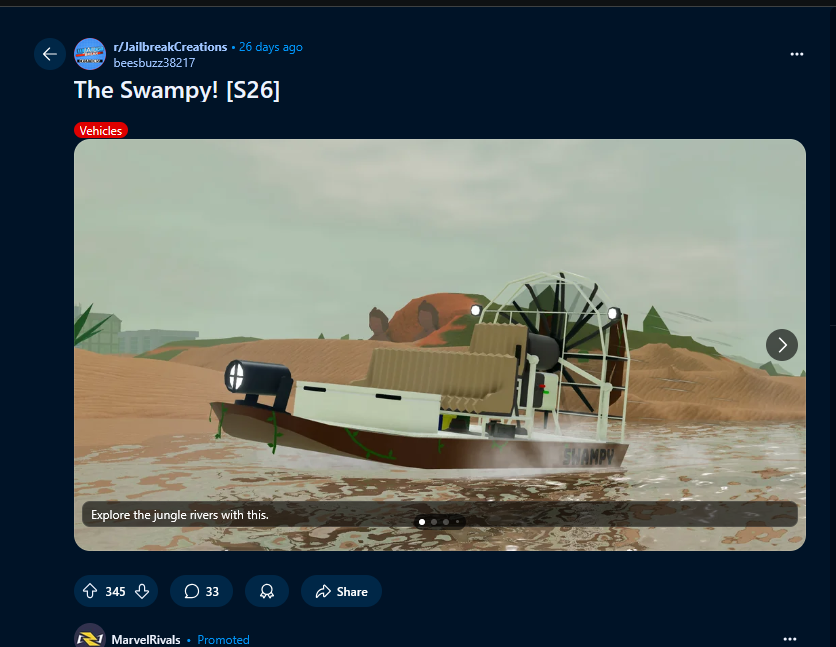The width and height of the screenshot is (836, 647).
Task: Open the 33 comments
Action: [x=202, y=591]
